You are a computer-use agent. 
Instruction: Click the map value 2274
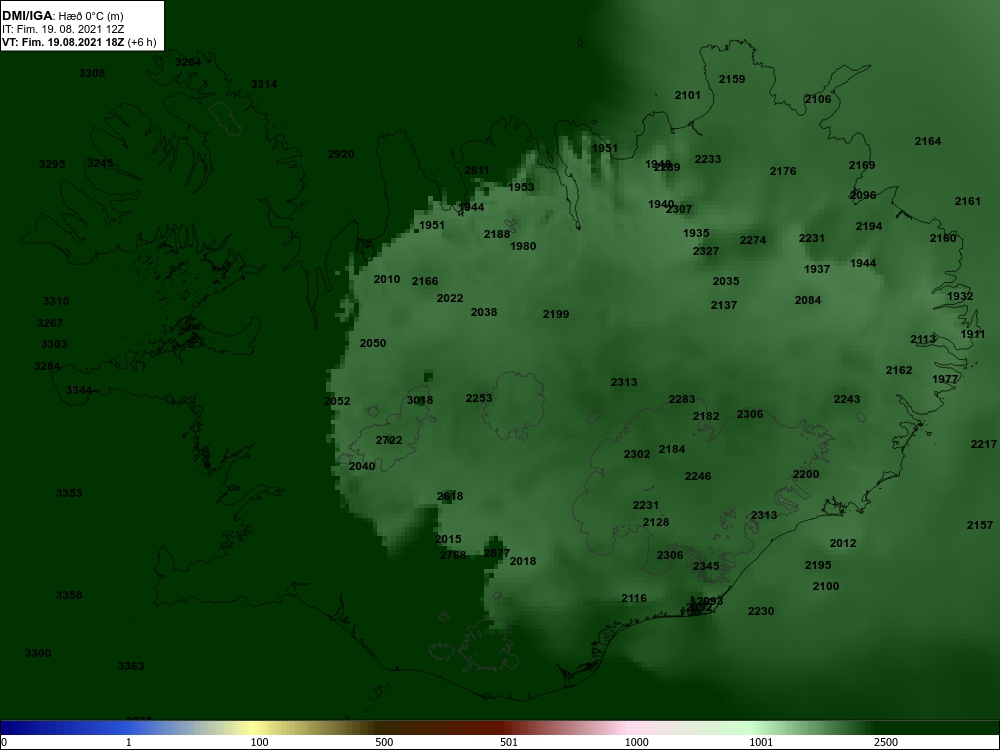[753, 240]
